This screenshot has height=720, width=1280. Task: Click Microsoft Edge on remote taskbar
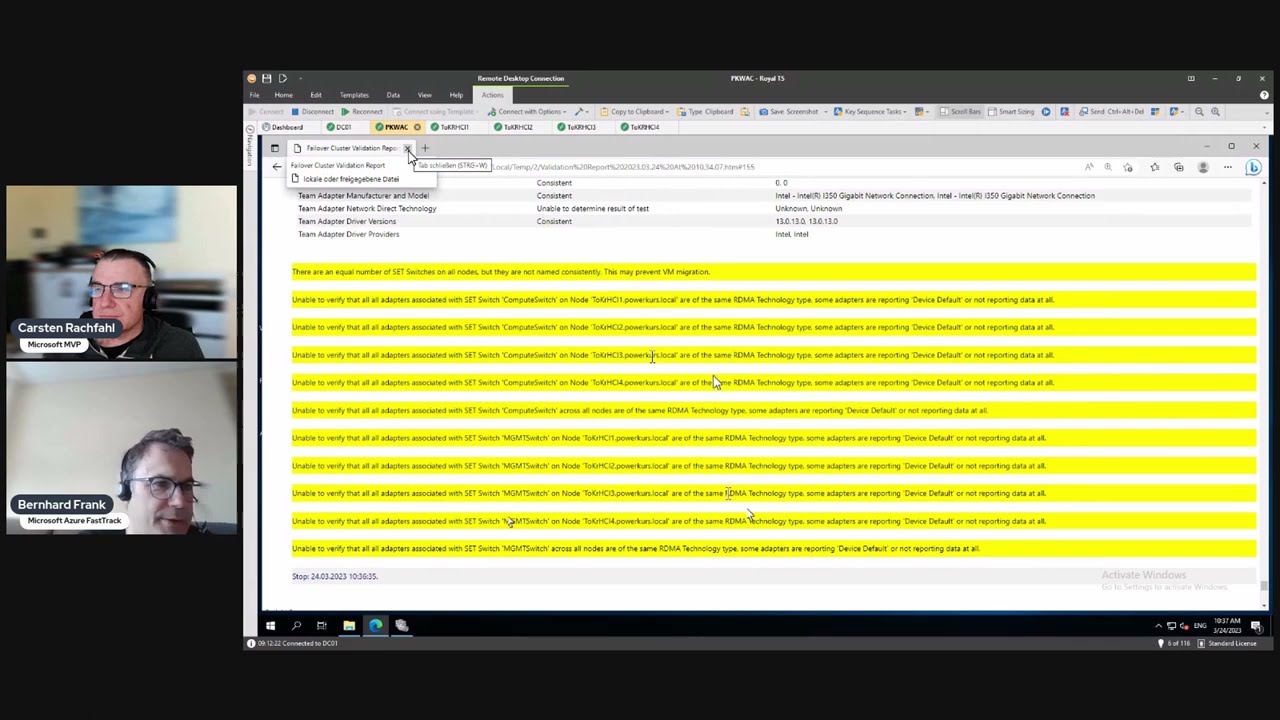(x=375, y=626)
